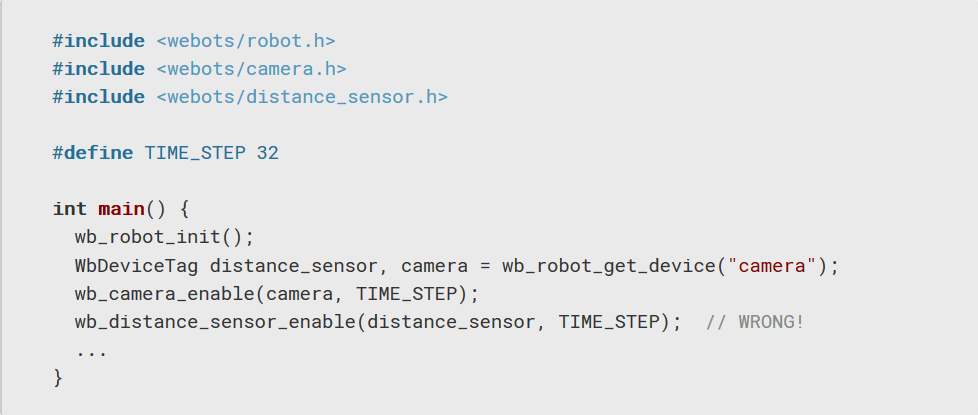Screen dimensions: 978x415
Task: Click the wb_robot_get_device function call
Action: point(608,266)
